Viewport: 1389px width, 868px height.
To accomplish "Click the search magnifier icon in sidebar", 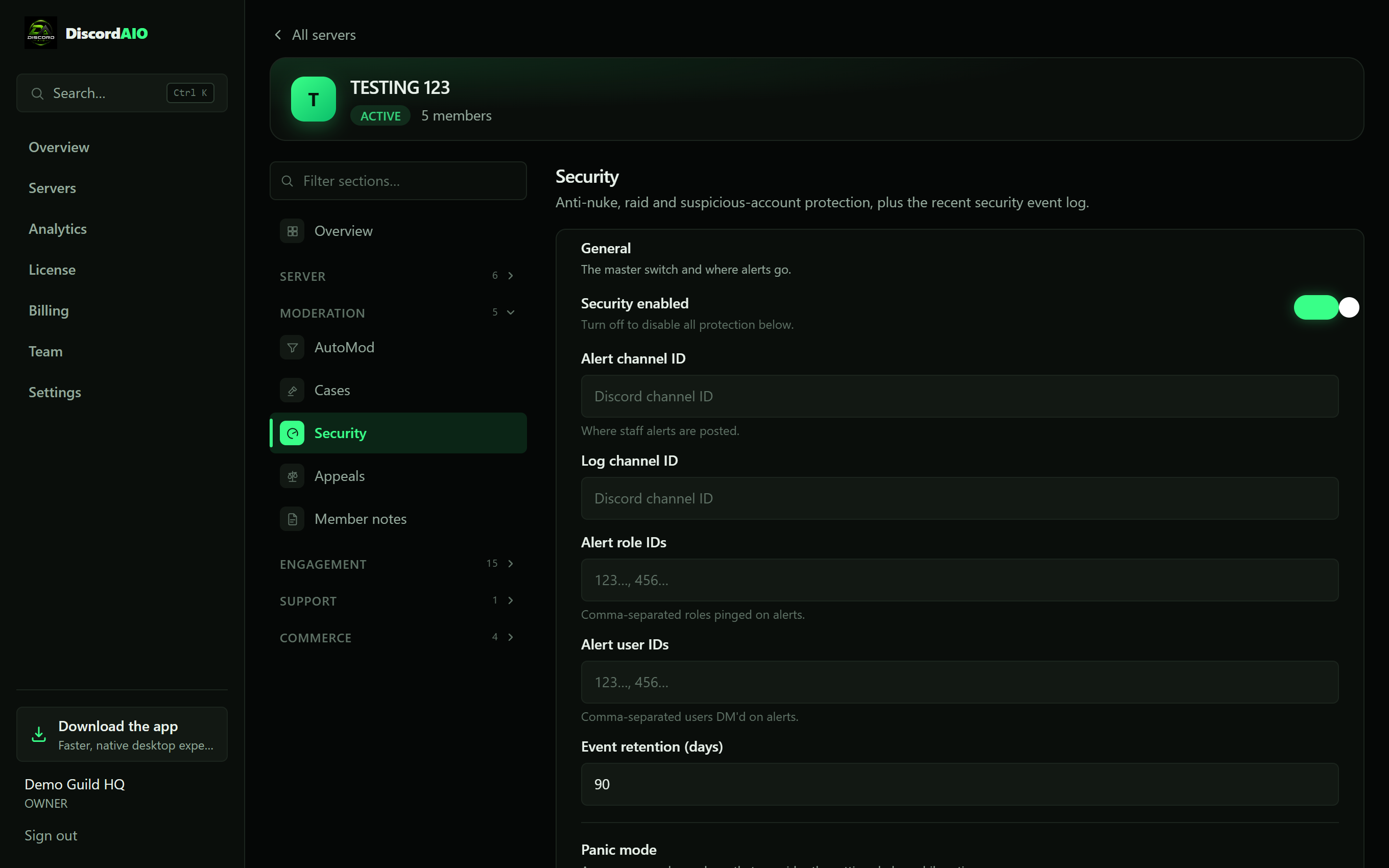I will tap(37, 93).
